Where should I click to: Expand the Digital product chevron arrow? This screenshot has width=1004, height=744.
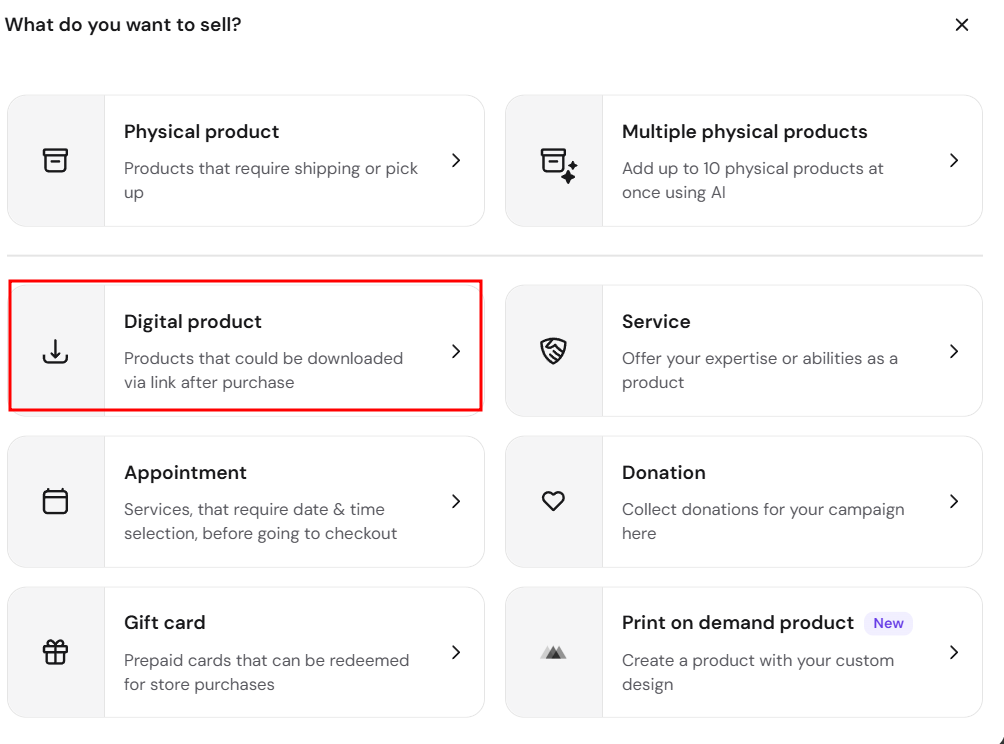(456, 351)
